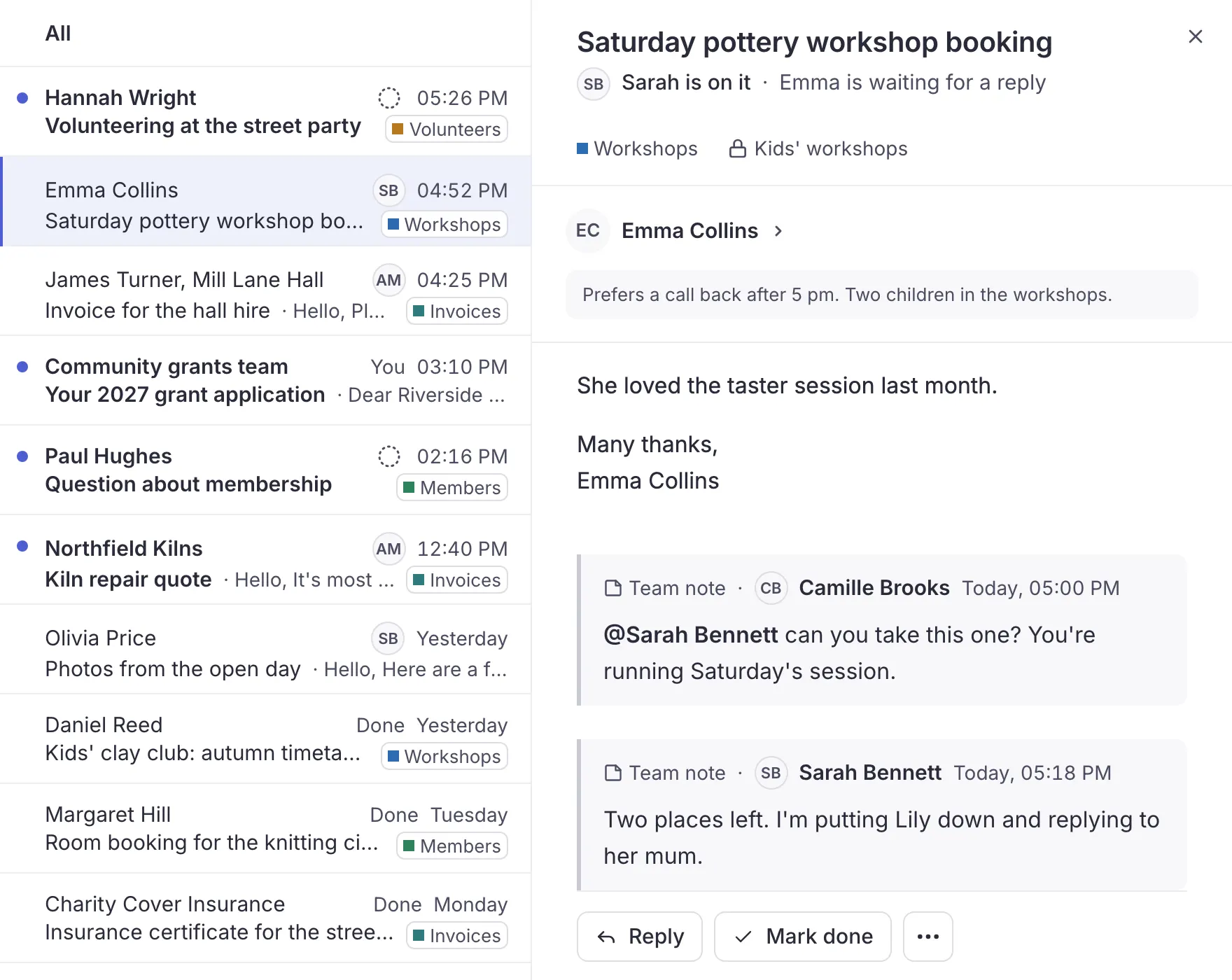
Task: Click 'Done' status on Daniel Reed row
Action: (380, 725)
